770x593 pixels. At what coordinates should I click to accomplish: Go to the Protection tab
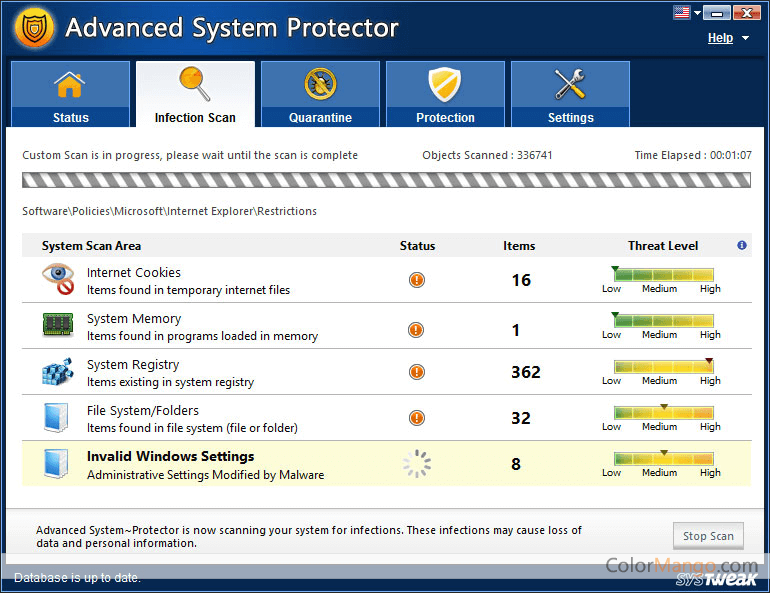(445, 94)
